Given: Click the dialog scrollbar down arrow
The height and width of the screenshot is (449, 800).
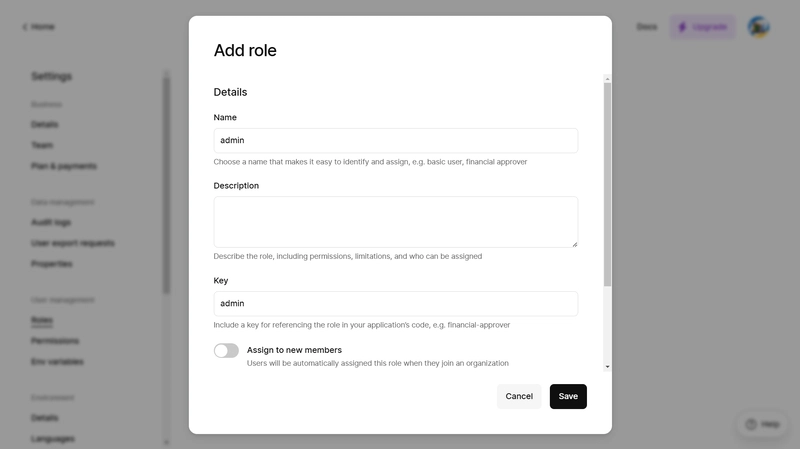Looking at the screenshot, I should coord(607,366).
